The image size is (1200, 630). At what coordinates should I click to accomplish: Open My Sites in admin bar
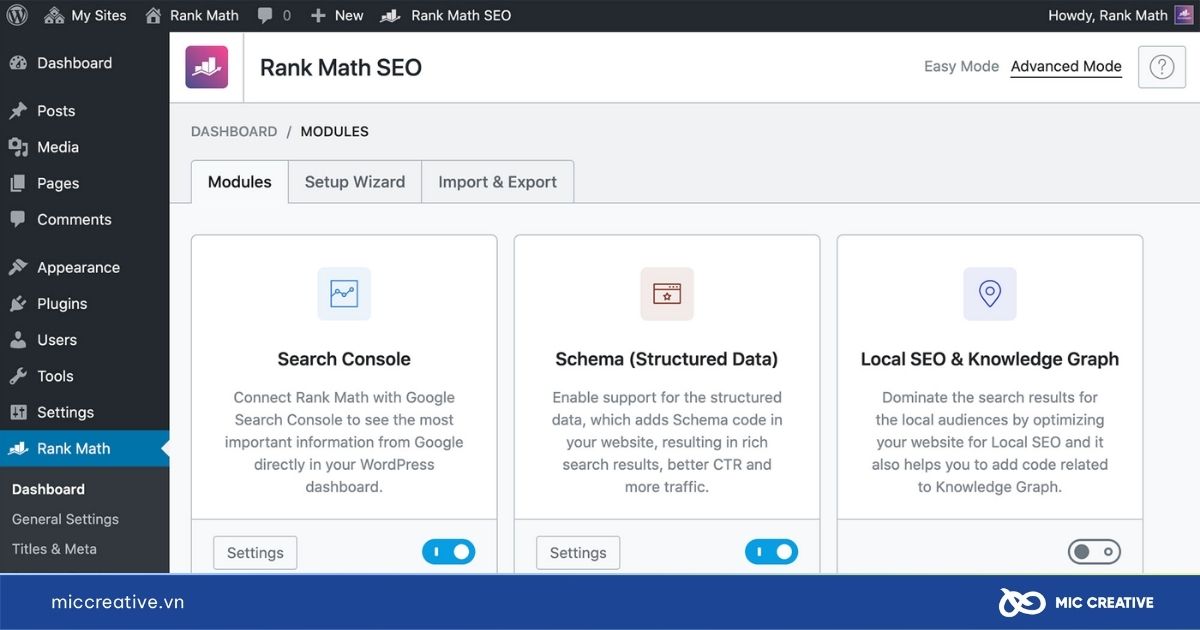pyautogui.click(x=85, y=15)
